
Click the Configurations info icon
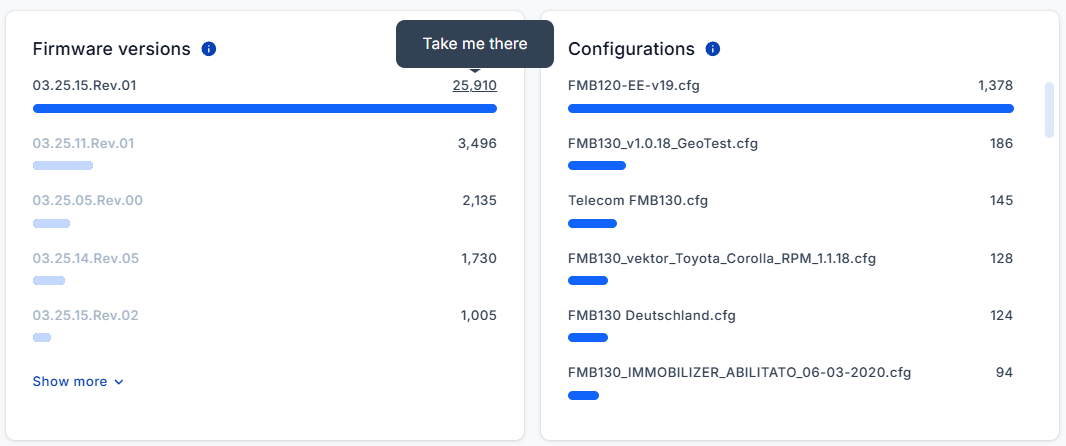(x=712, y=49)
